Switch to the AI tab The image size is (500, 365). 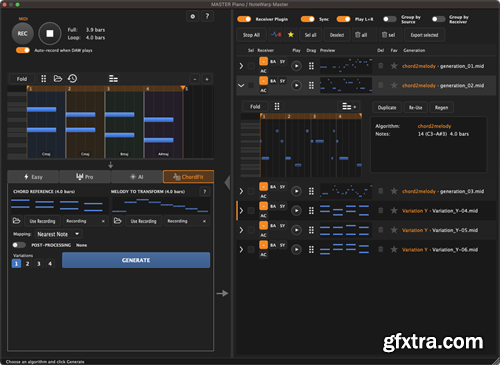(x=137, y=177)
